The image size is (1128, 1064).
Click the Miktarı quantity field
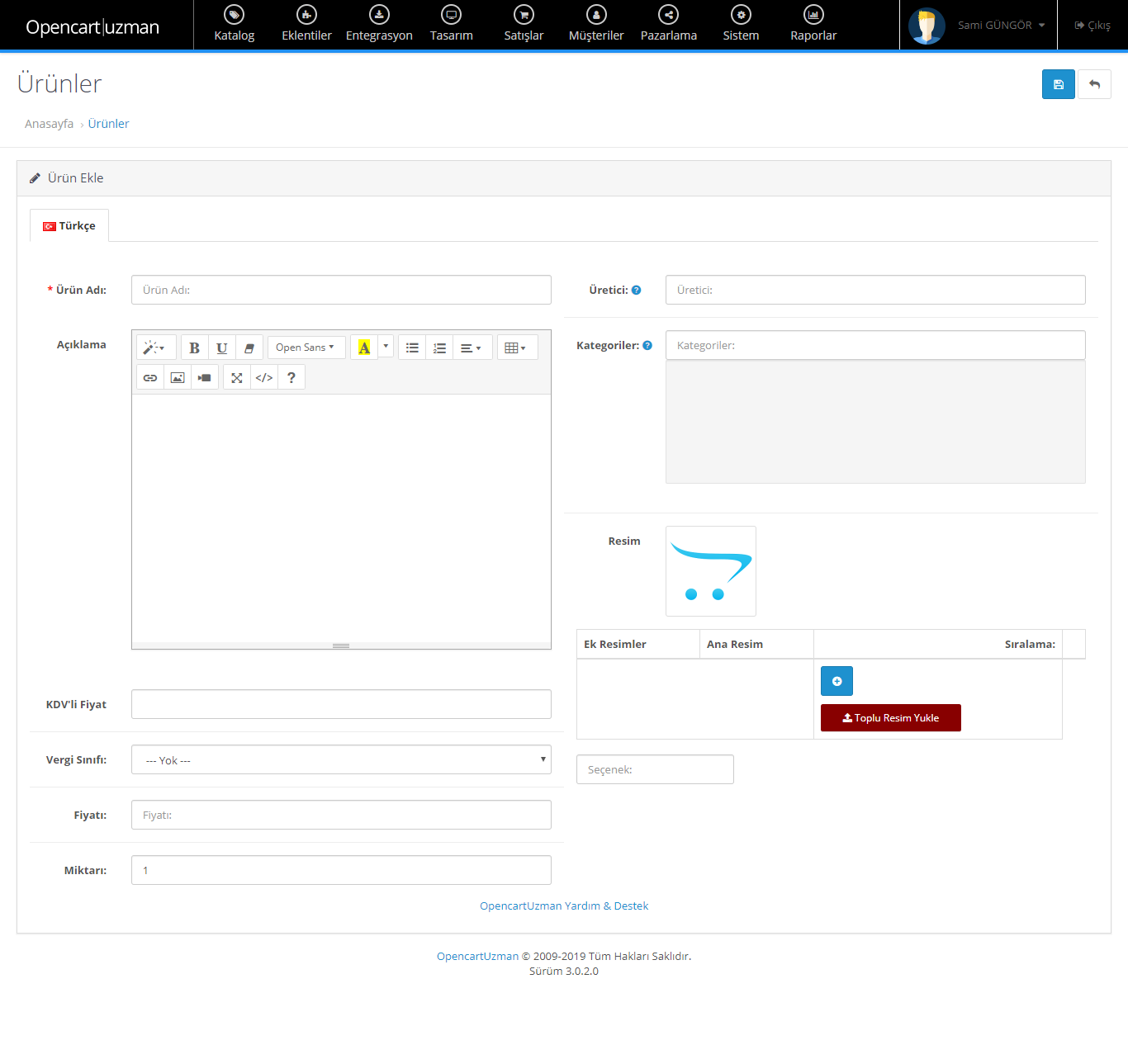coord(341,870)
